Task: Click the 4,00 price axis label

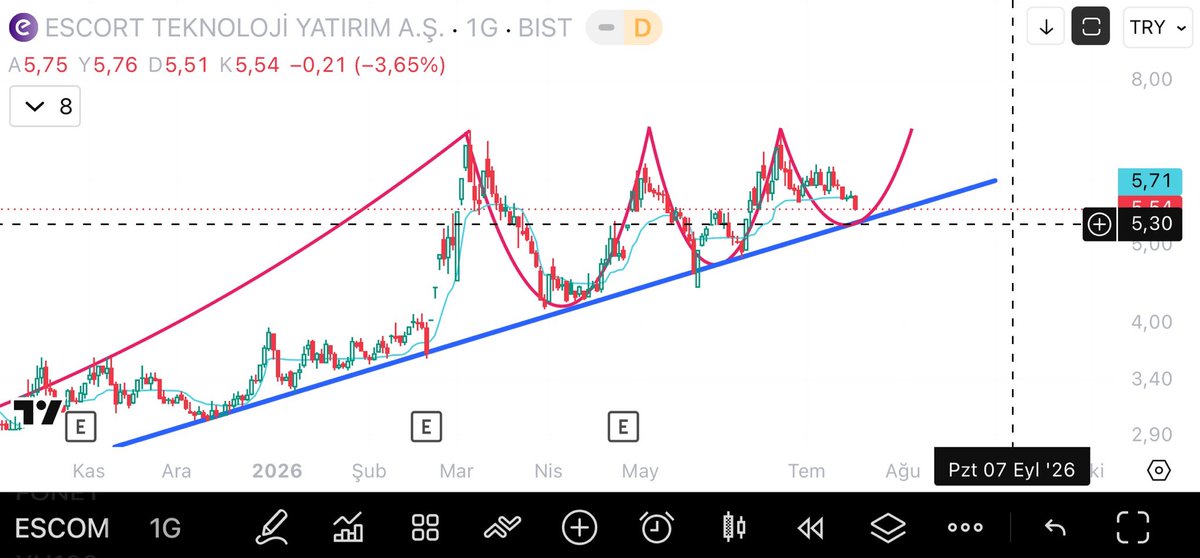Action: pos(1150,322)
